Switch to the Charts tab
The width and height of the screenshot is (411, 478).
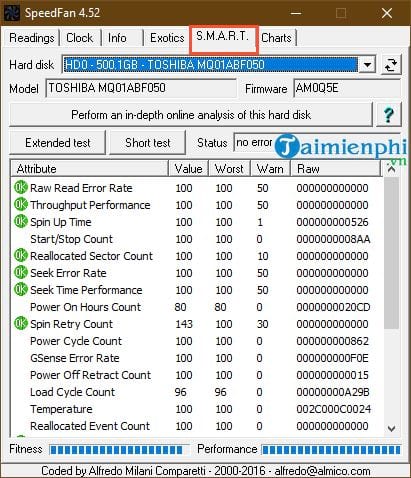(x=276, y=38)
